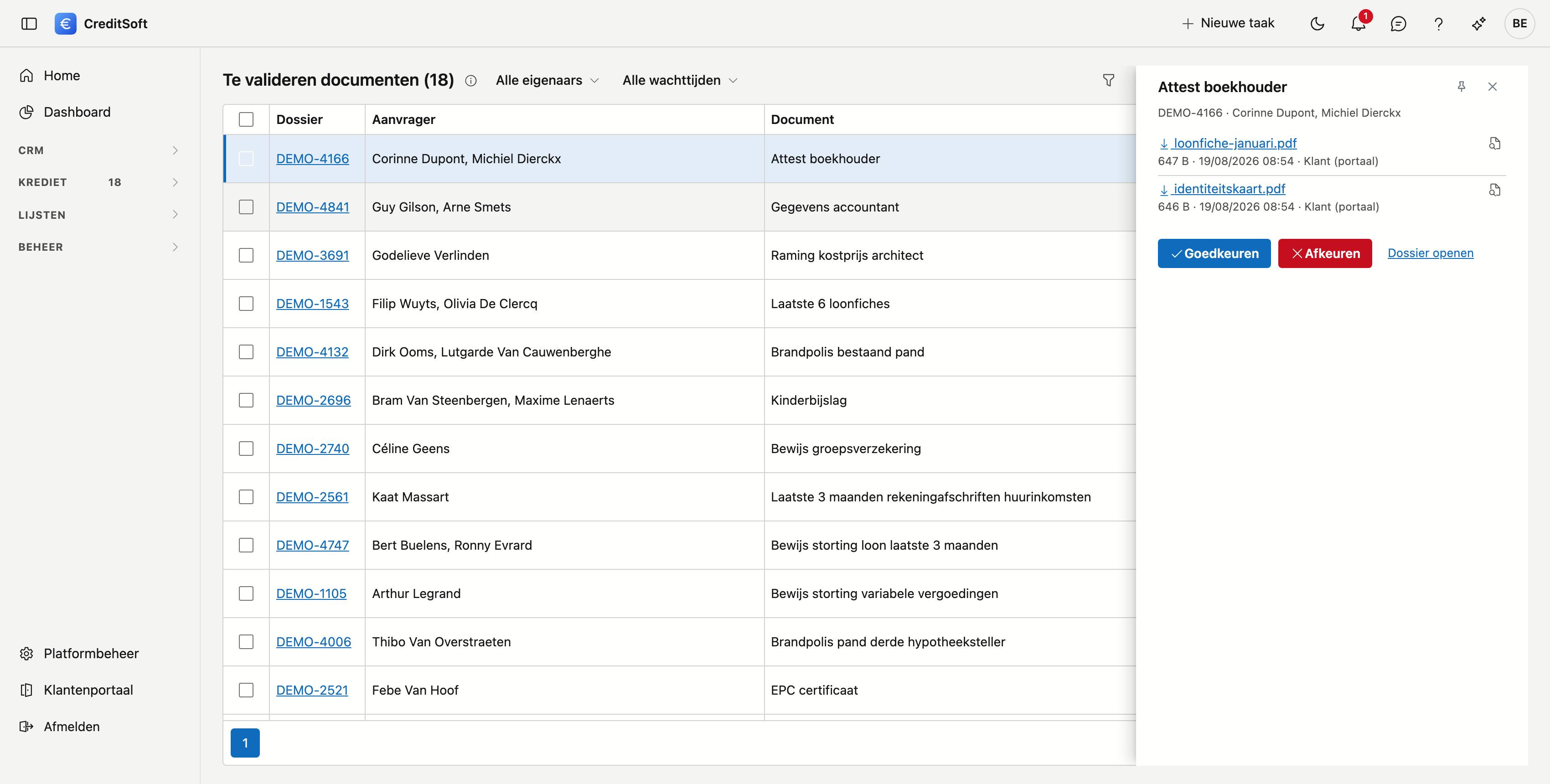Close the Attest boekhouder panel
Screen dimensions: 1550x784
1492,87
